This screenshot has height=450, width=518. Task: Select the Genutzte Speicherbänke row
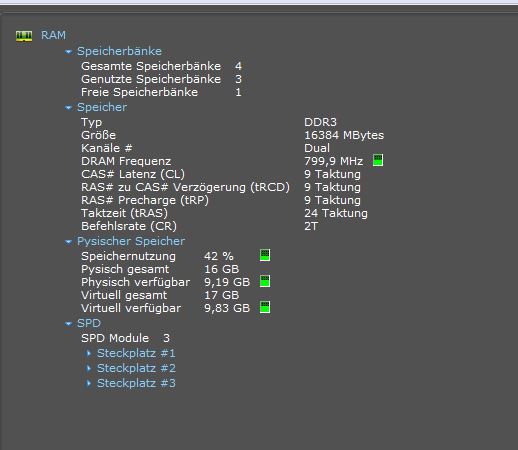click(x=161, y=79)
